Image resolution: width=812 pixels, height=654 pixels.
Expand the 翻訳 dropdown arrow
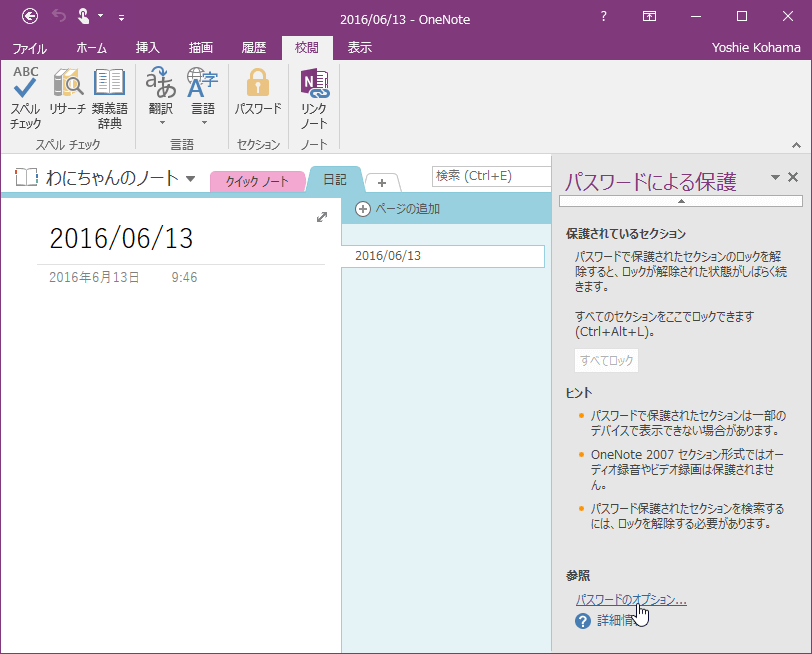coord(162,123)
